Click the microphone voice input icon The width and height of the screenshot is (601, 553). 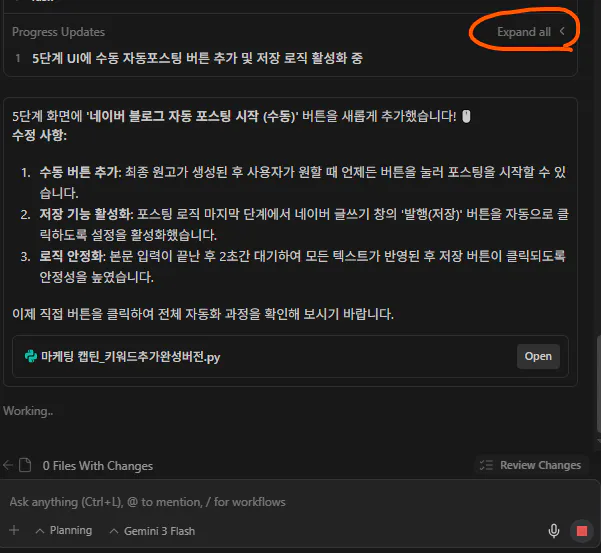[554, 531]
